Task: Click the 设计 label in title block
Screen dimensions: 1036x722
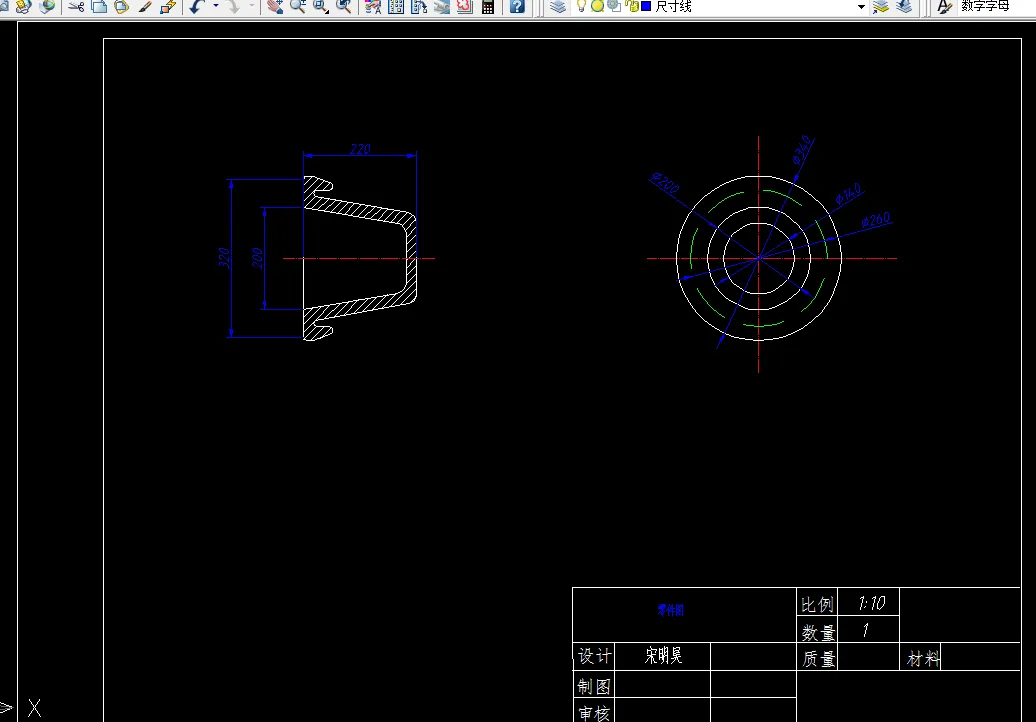Action: 595,656
